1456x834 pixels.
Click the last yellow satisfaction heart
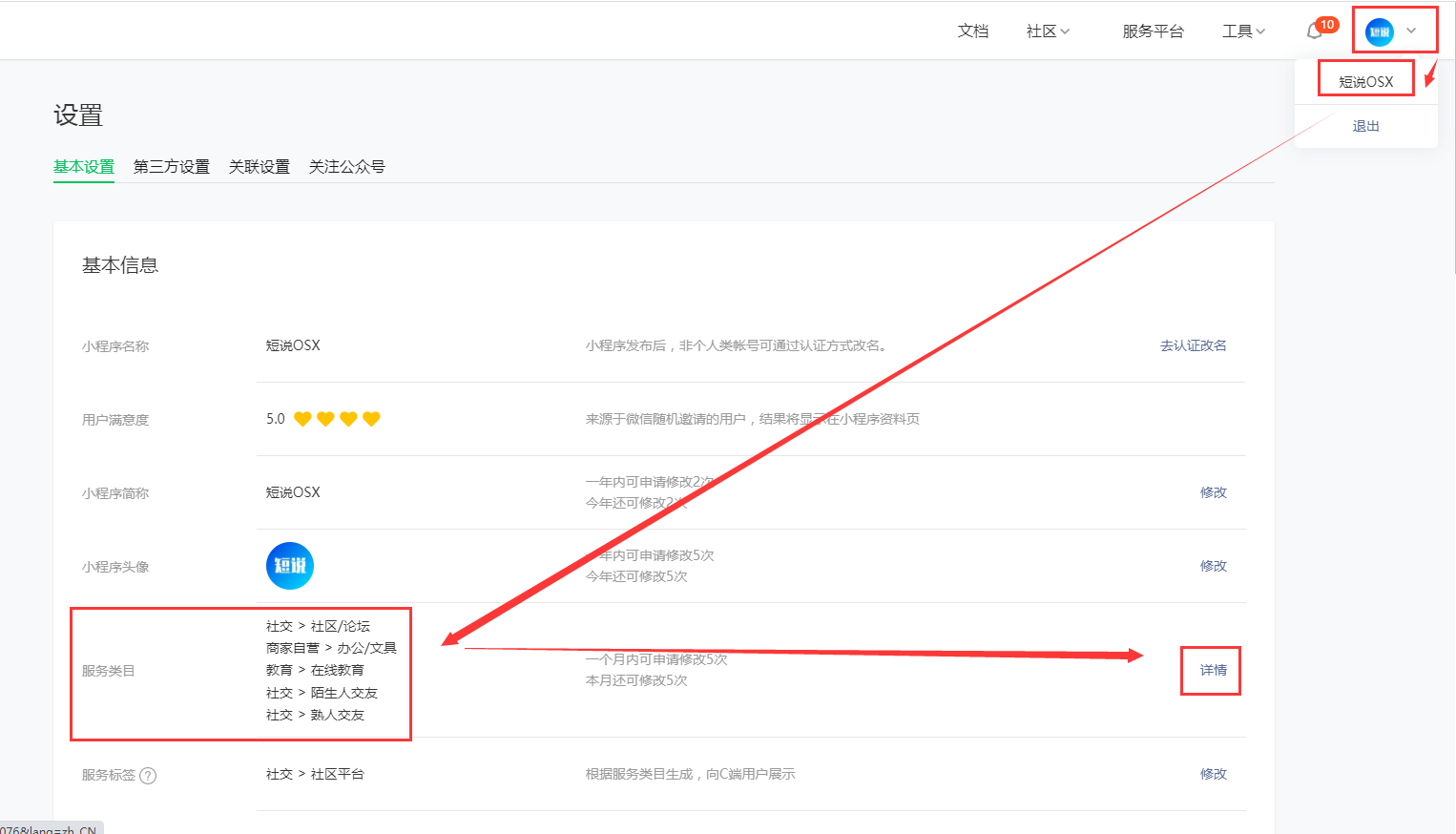click(372, 419)
